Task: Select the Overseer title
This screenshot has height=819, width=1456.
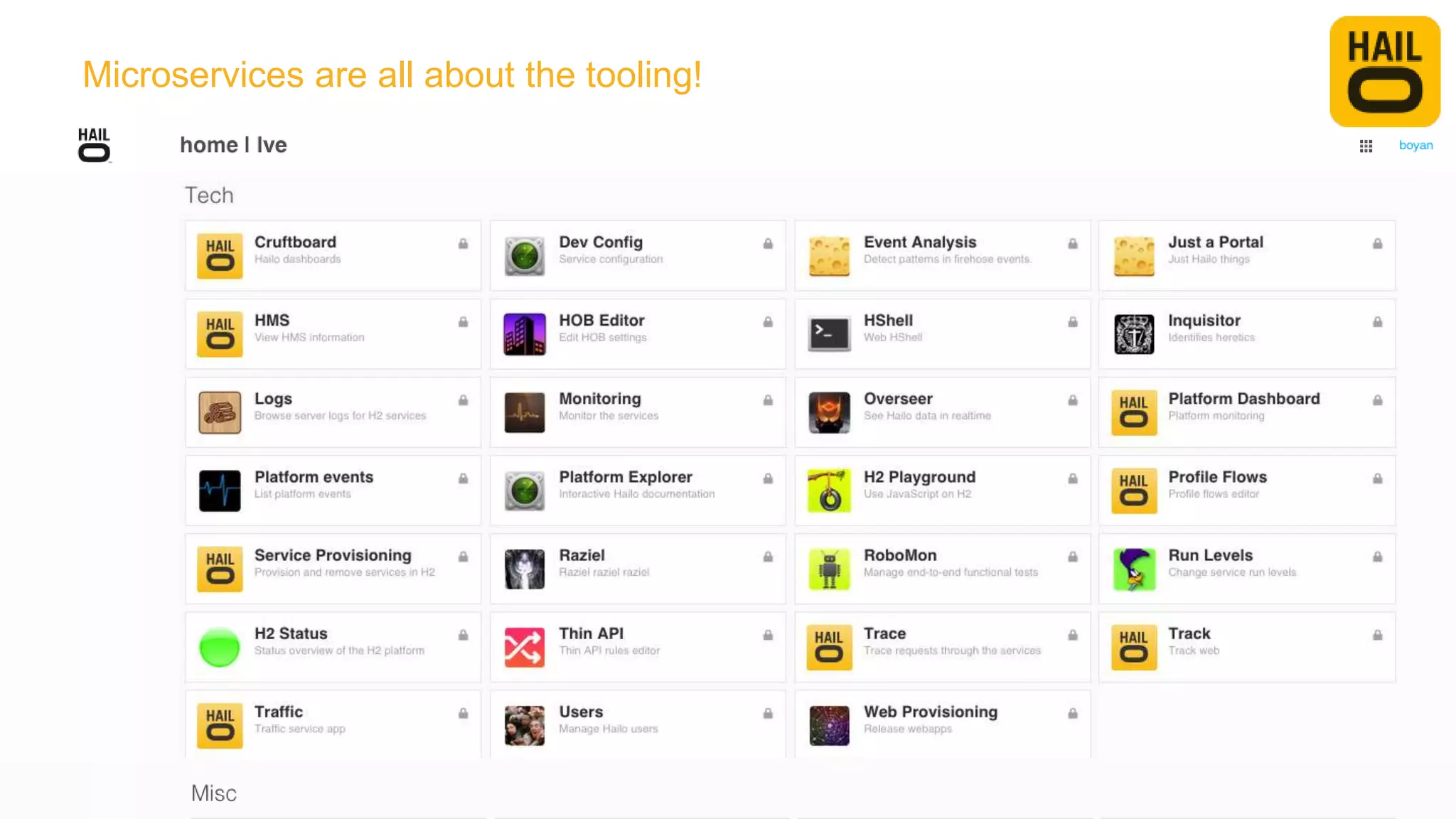Action: (898, 399)
